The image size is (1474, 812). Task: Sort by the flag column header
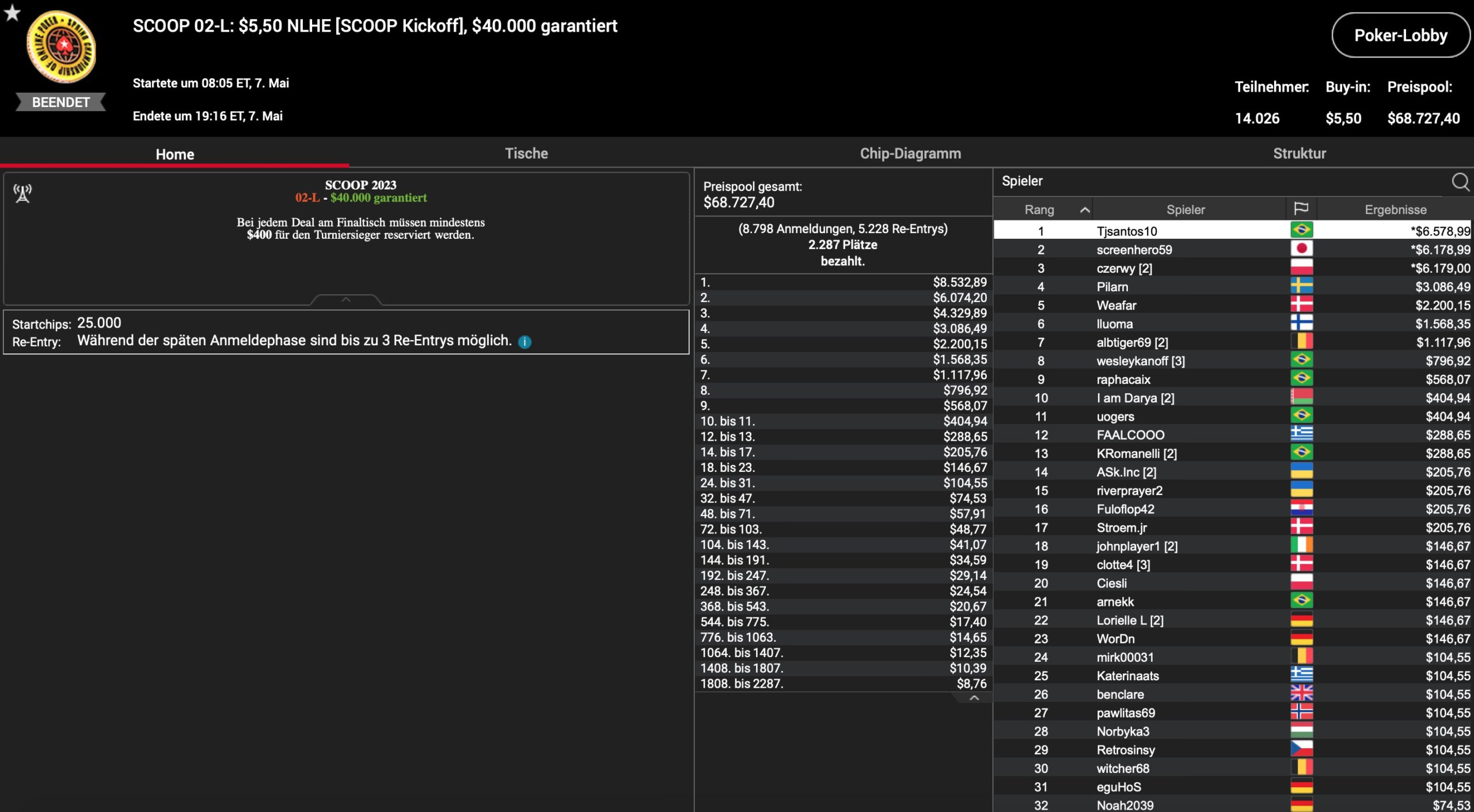[1301, 209]
